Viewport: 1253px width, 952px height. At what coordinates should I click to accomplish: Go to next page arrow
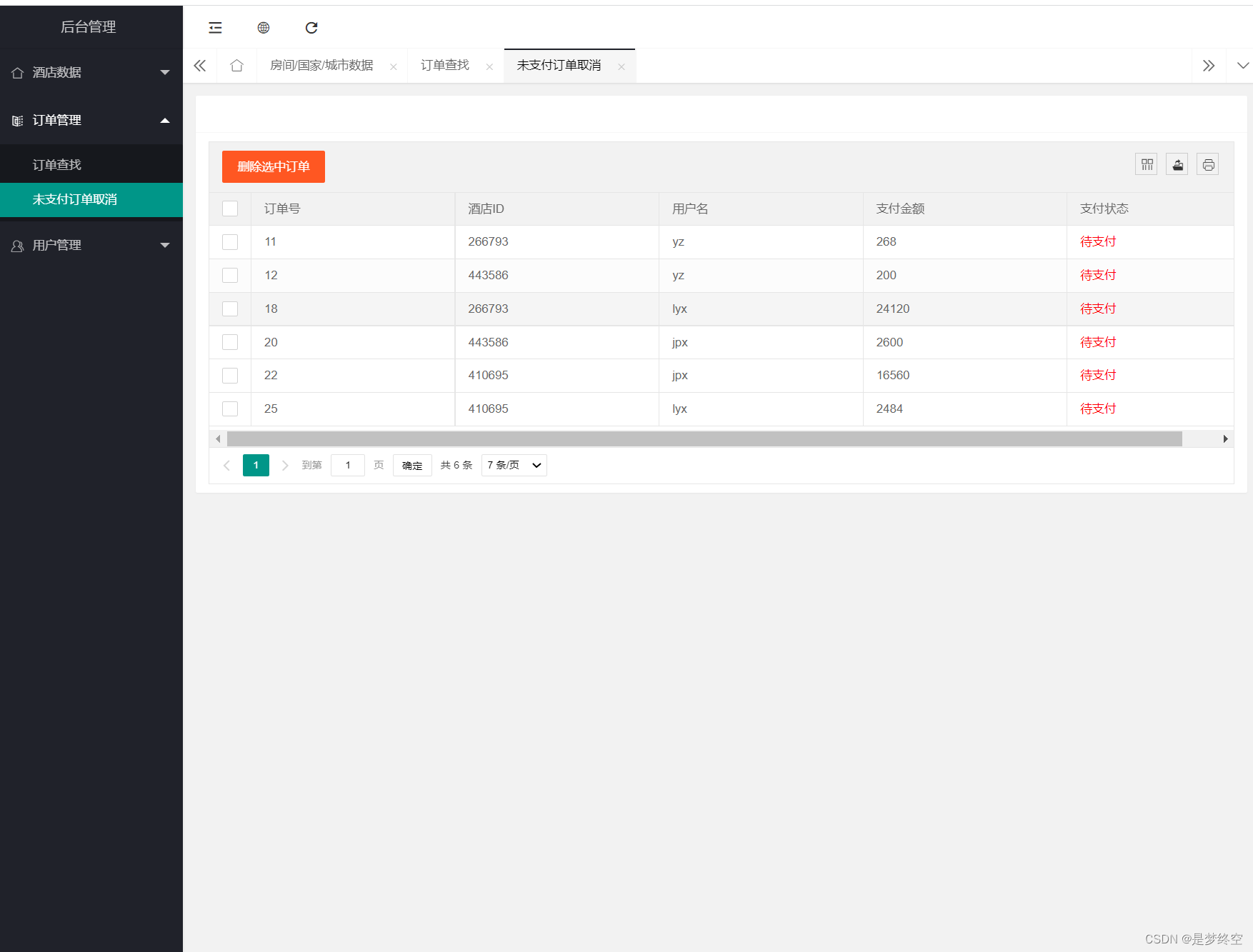pos(285,465)
